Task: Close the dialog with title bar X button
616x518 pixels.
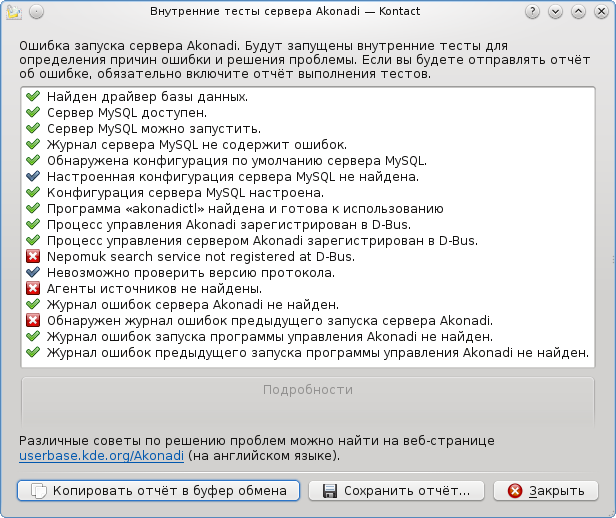Action: point(601,12)
